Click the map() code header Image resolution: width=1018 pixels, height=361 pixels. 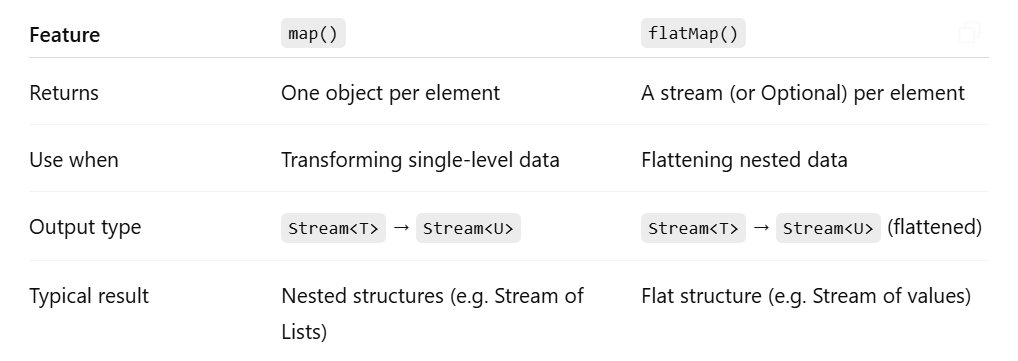click(313, 33)
